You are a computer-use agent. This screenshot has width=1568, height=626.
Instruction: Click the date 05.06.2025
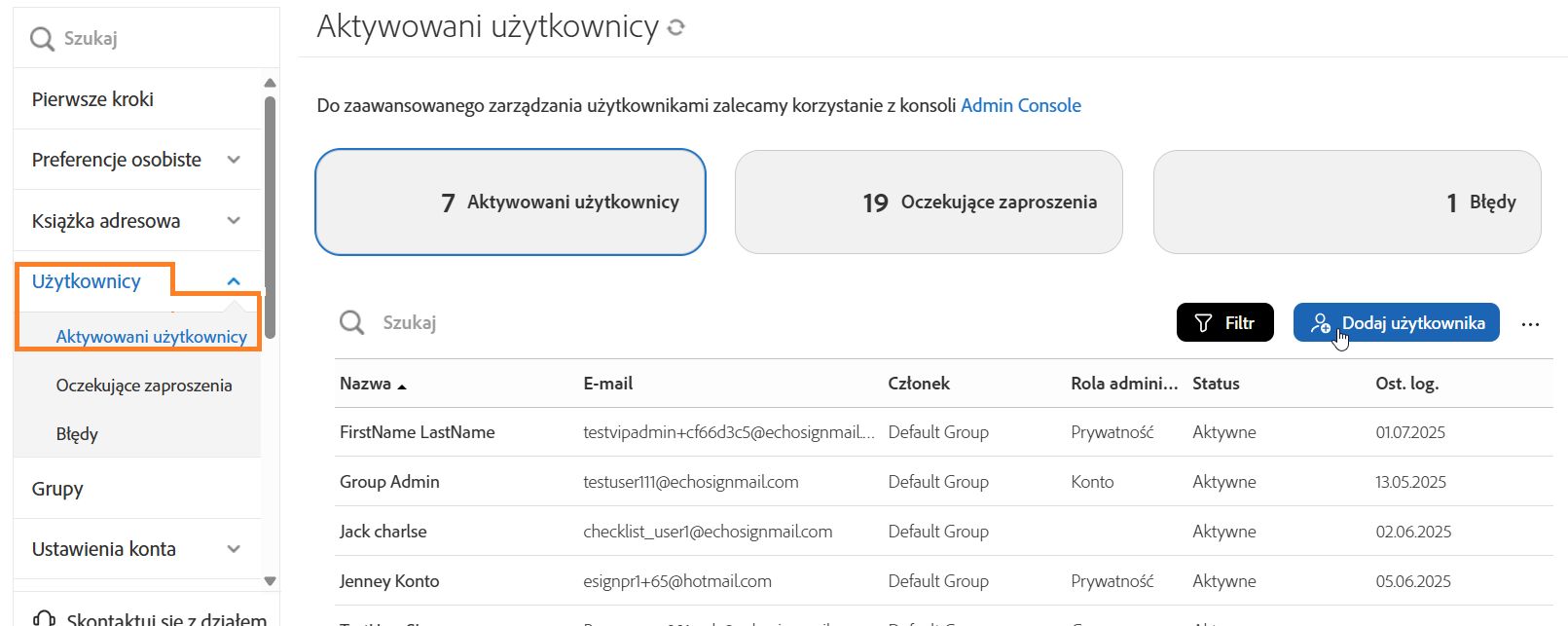1413,581
